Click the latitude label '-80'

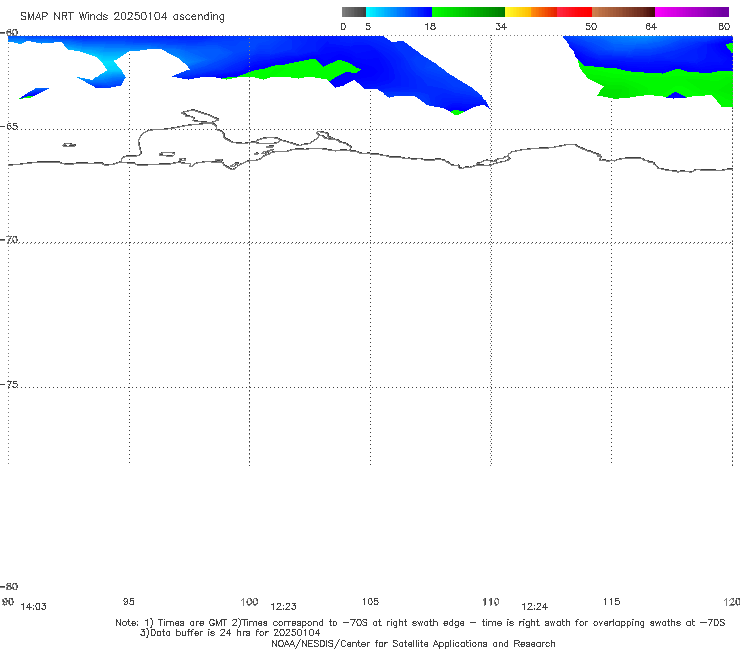(x=9, y=586)
